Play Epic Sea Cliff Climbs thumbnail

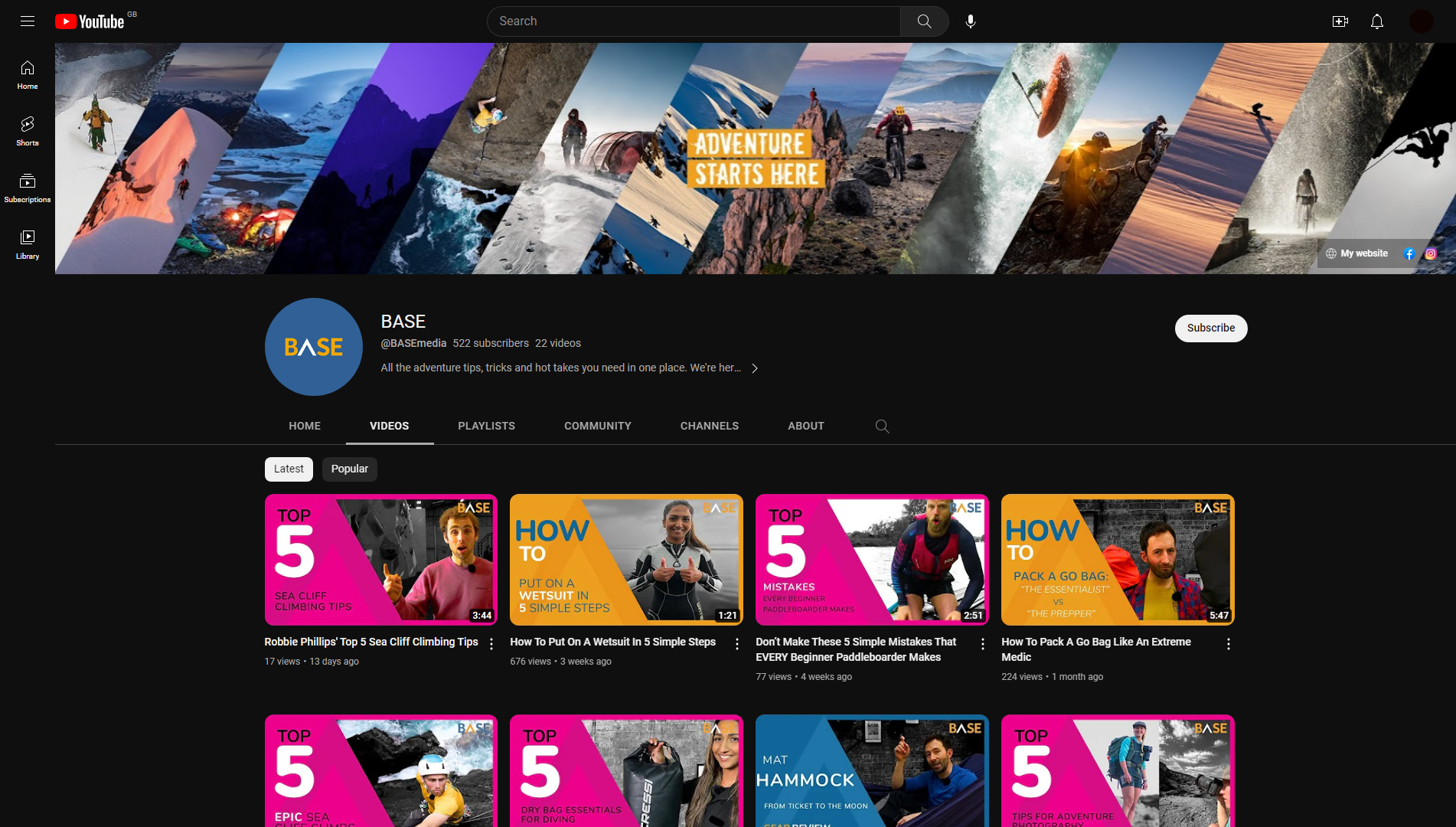[x=381, y=770]
